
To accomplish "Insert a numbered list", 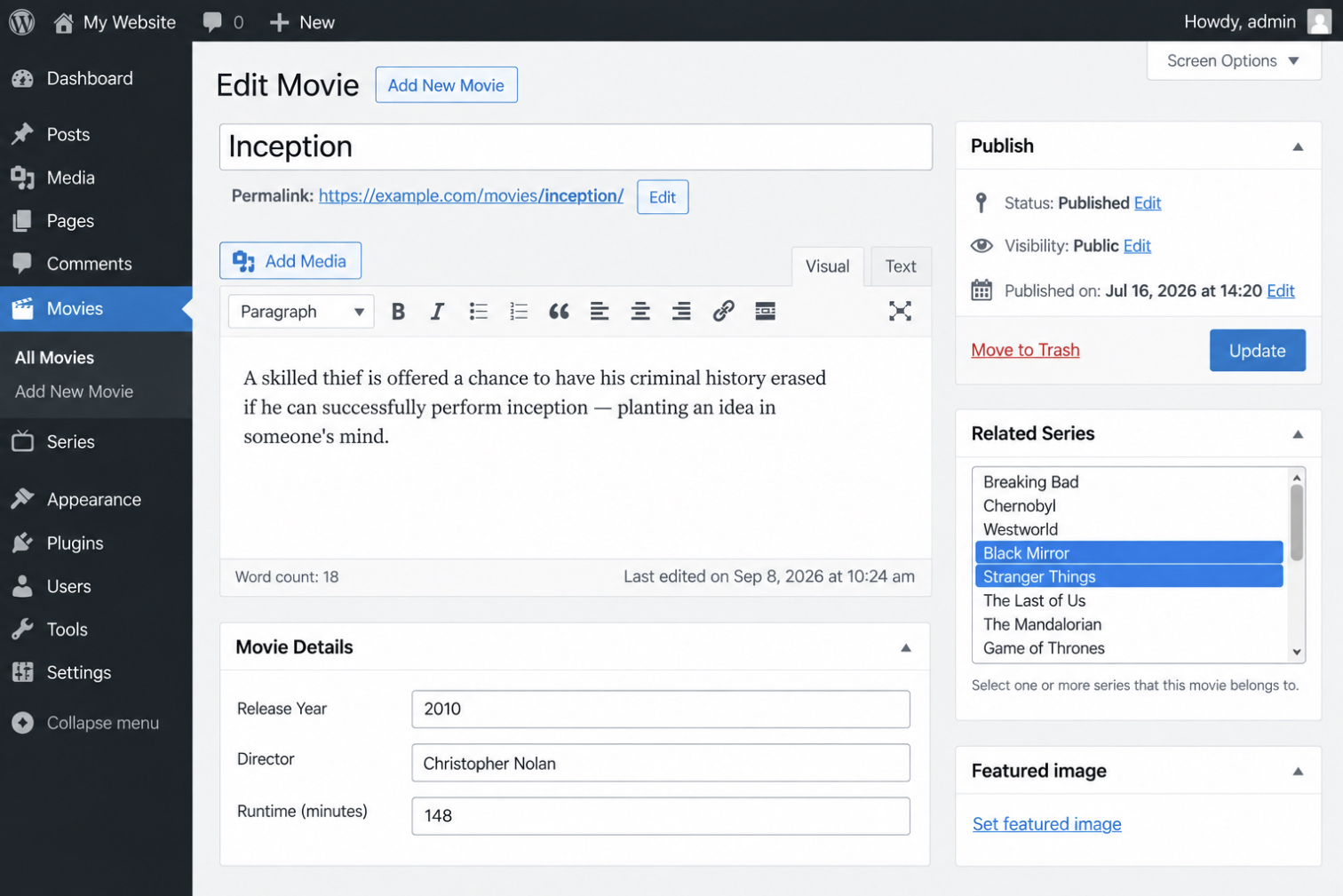I will pos(519,312).
